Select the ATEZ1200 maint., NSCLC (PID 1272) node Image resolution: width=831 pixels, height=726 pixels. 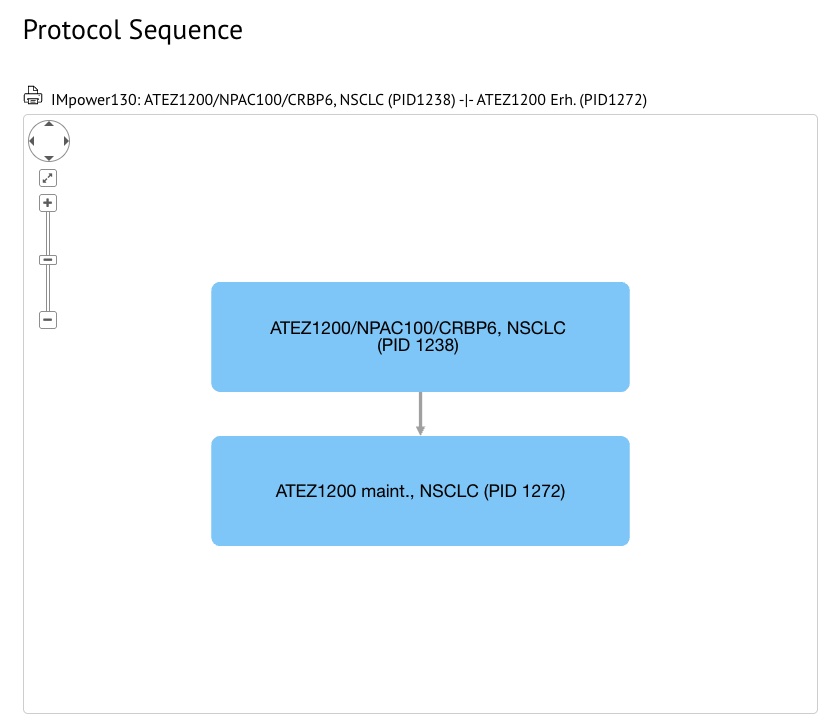(420, 490)
